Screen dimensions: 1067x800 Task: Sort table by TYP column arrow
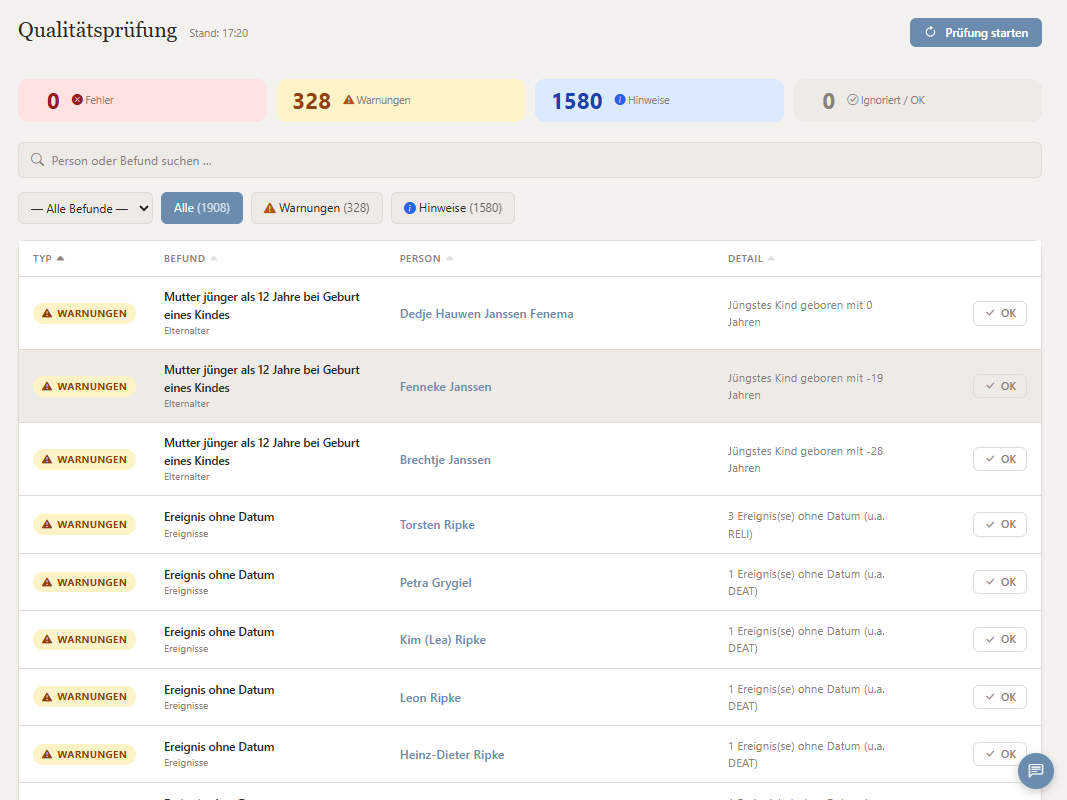61,259
